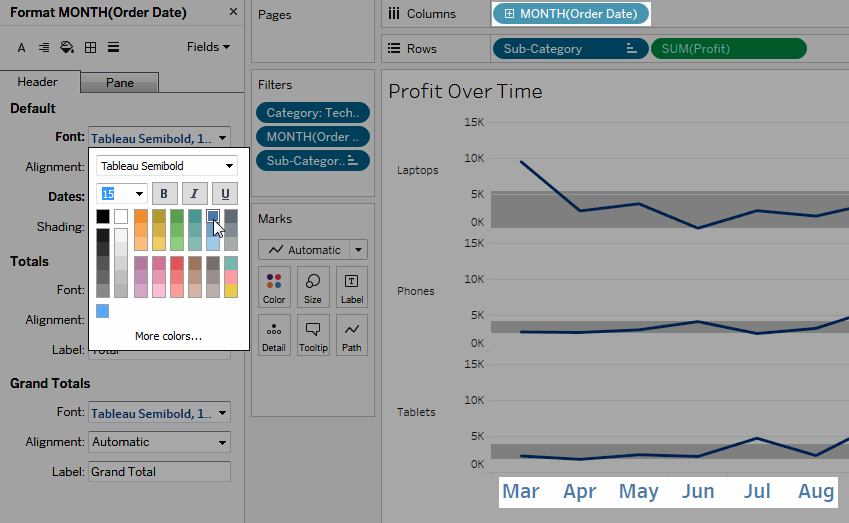This screenshot has height=523, width=849.
Task: Pick the white color swatch
Action: click(121, 217)
